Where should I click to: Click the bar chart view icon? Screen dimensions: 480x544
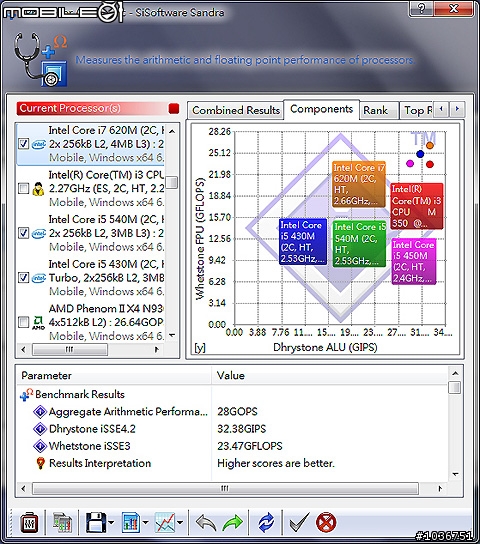coord(131,522)
